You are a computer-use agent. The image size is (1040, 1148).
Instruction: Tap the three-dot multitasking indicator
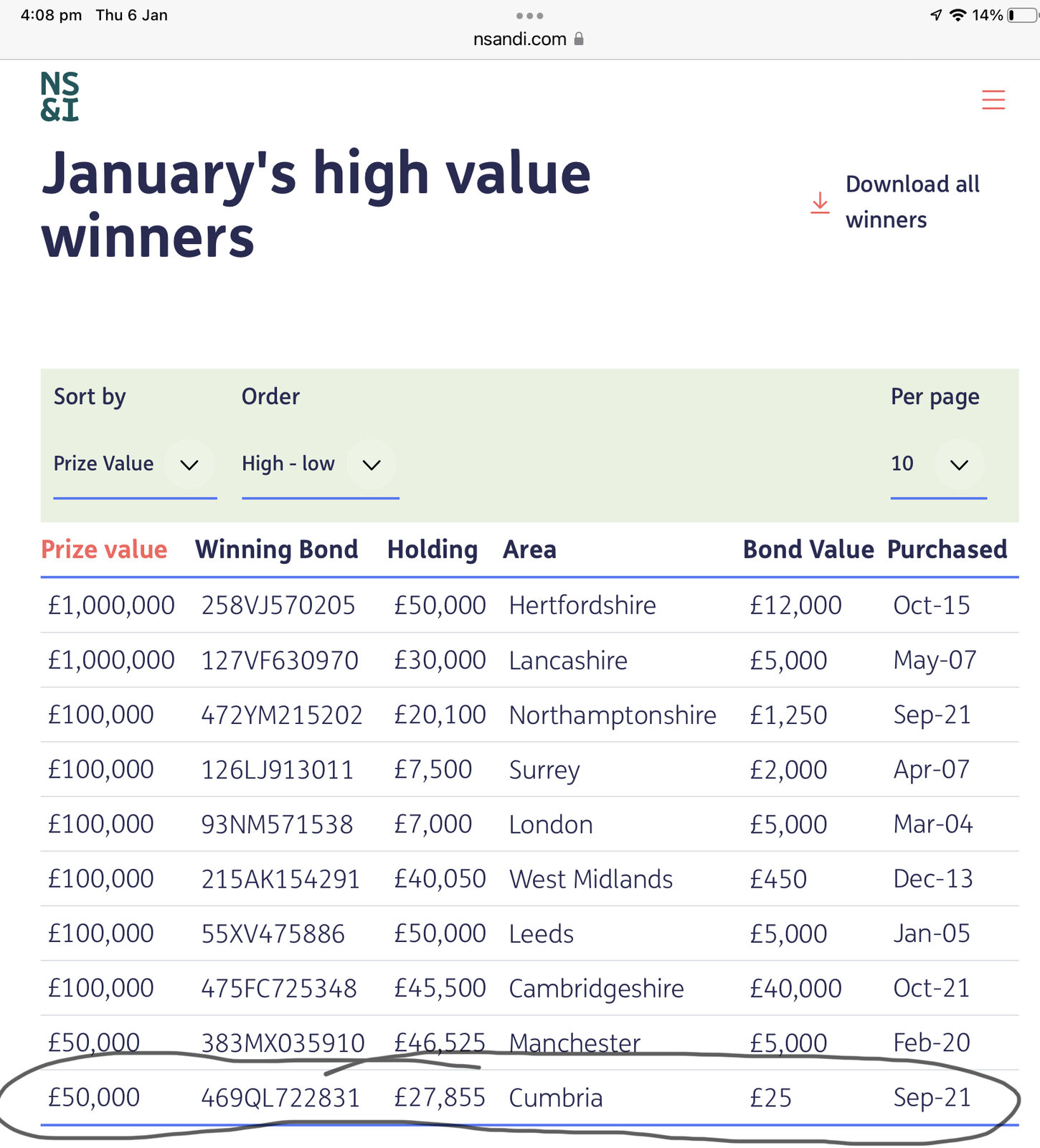click(529, 16)
